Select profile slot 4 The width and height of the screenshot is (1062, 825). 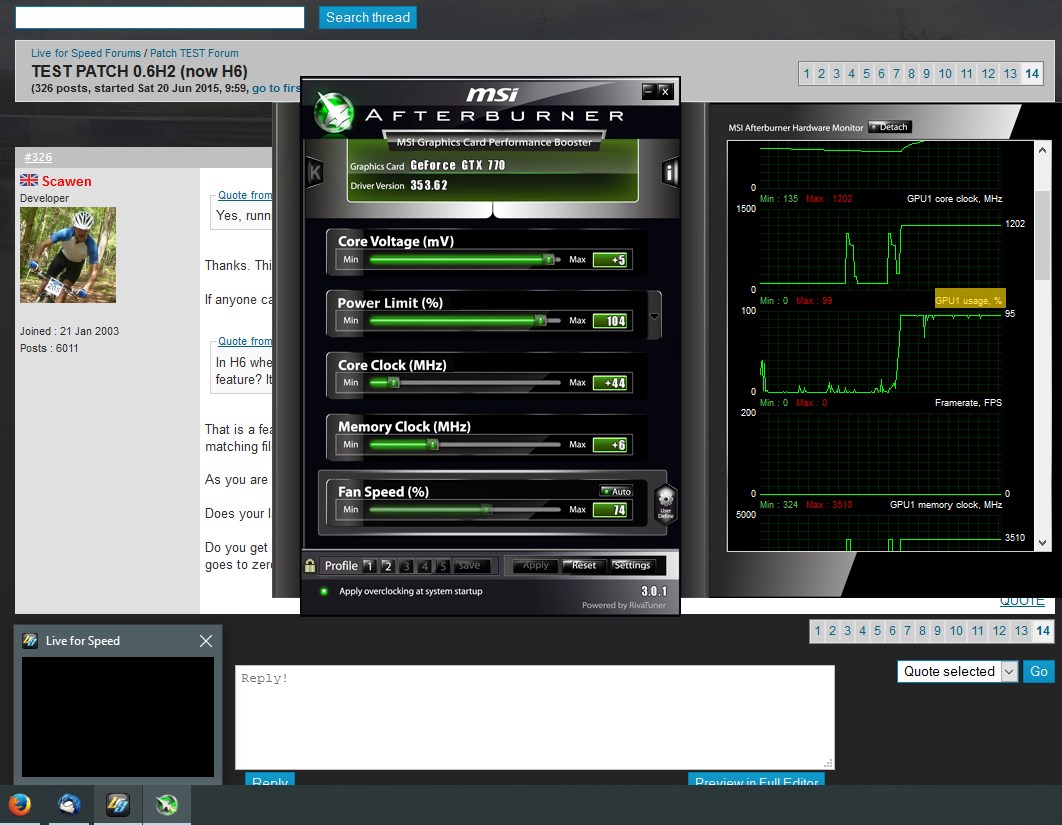tap(425, 566)
